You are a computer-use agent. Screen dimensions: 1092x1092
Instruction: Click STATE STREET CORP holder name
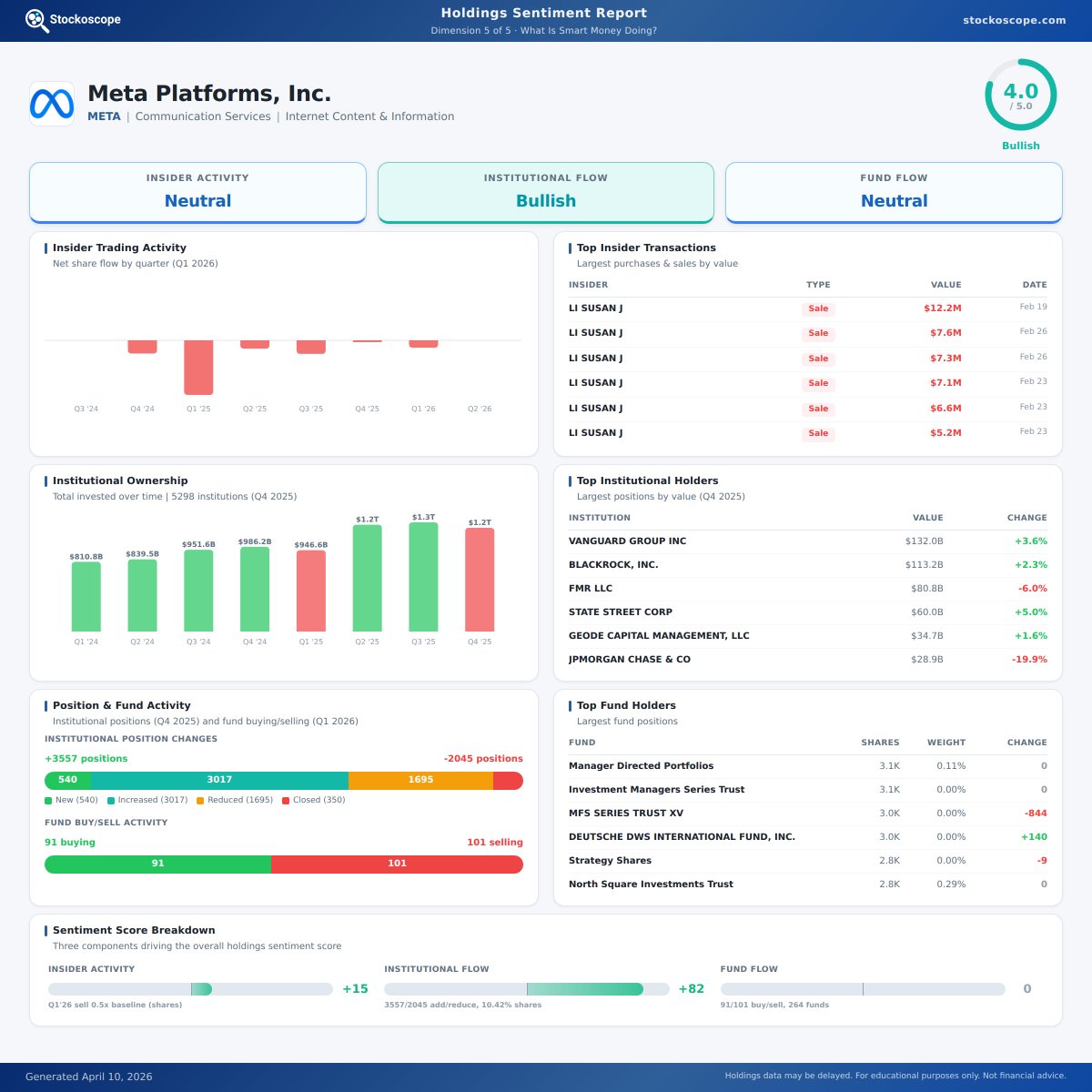(621, 612)
